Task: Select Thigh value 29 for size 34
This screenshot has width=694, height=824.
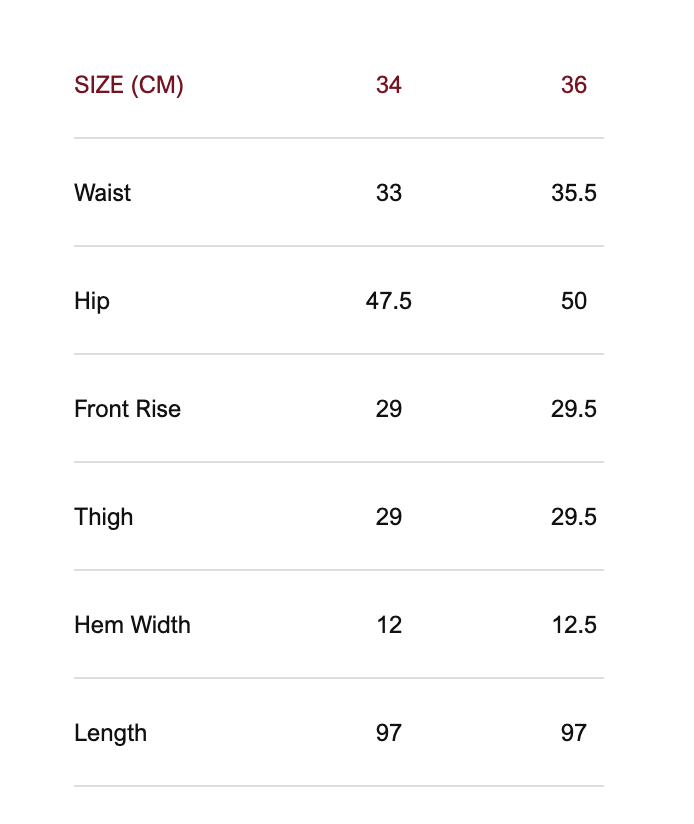Action: tap(389, 517)
